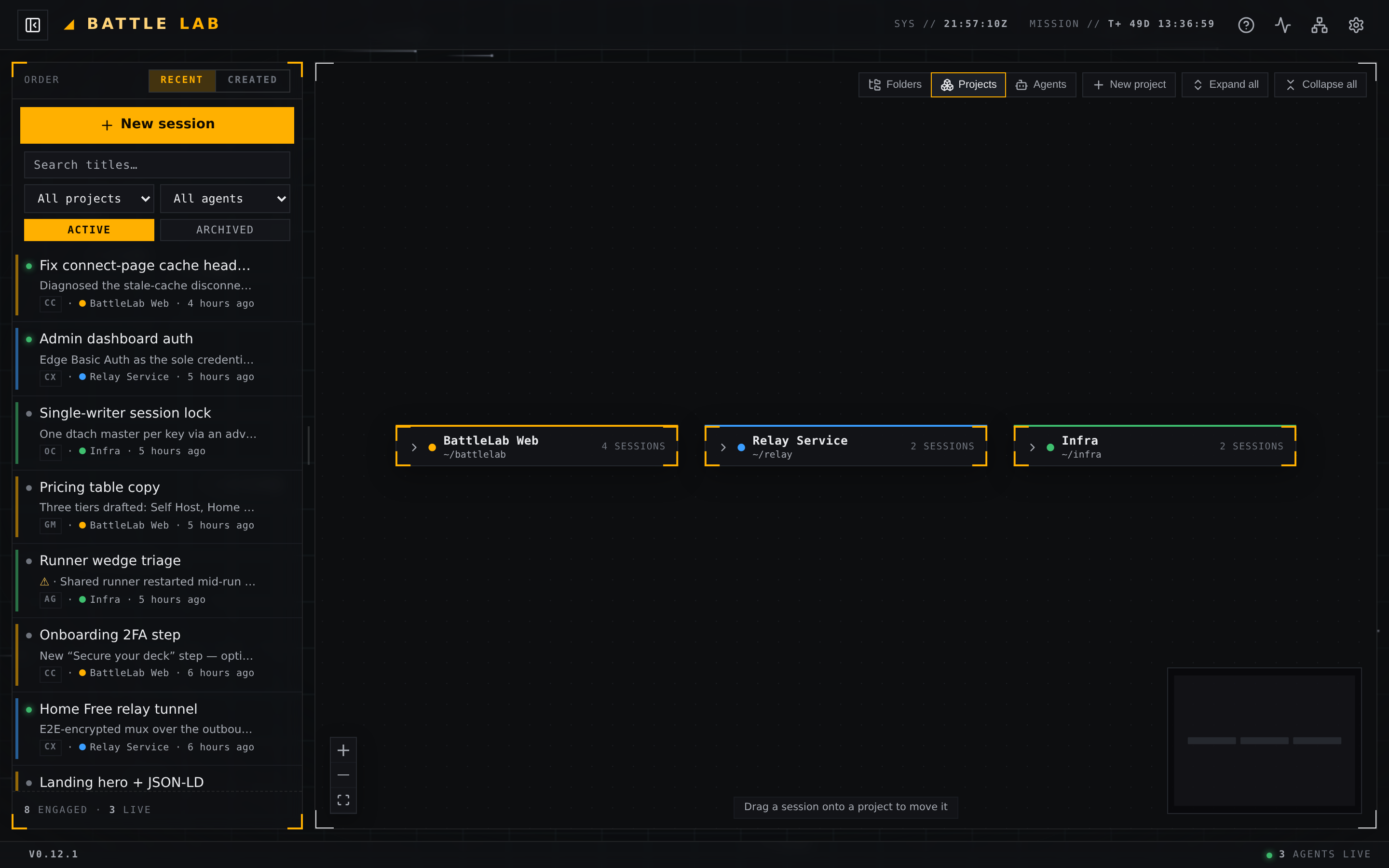Click the OC agent badge on Single-writer session lock
The width and height of the screenshot is (1389, 868).
pyautogui.click(x=51, y=451)
